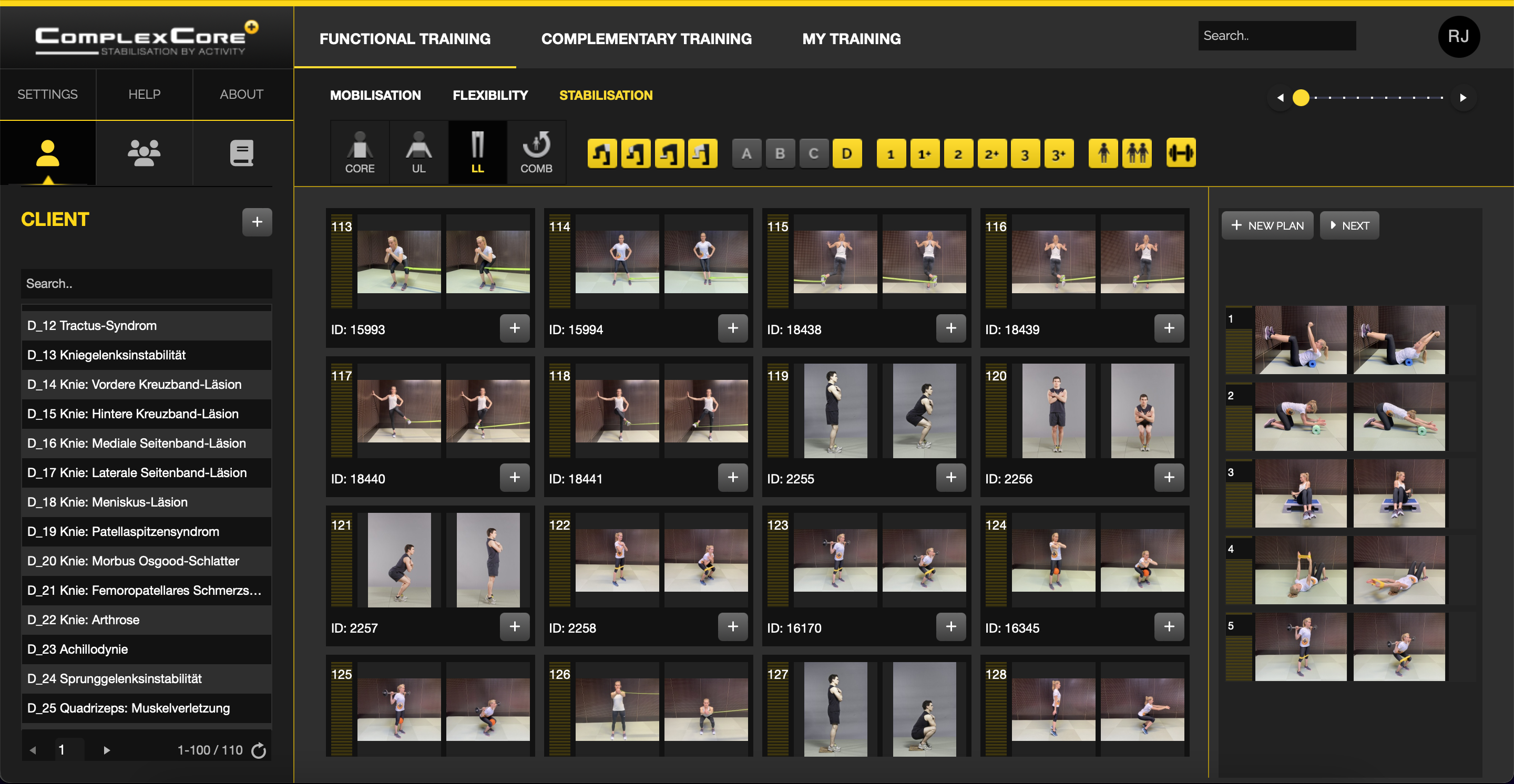Go to previous exercise page arrow
Viewport: 1514px width, 784px height.
[1280, 98]
